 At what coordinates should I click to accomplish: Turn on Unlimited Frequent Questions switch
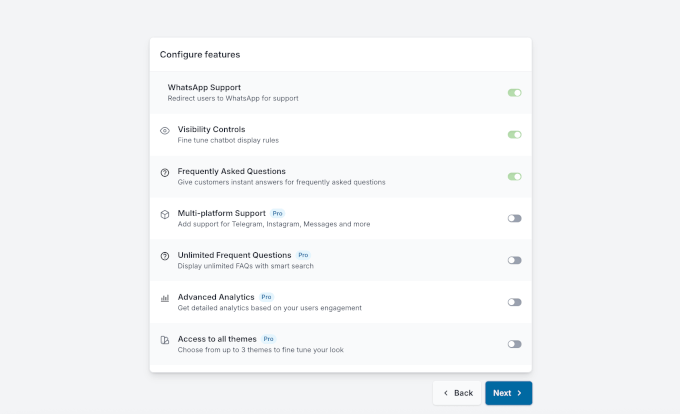(514, 260)
